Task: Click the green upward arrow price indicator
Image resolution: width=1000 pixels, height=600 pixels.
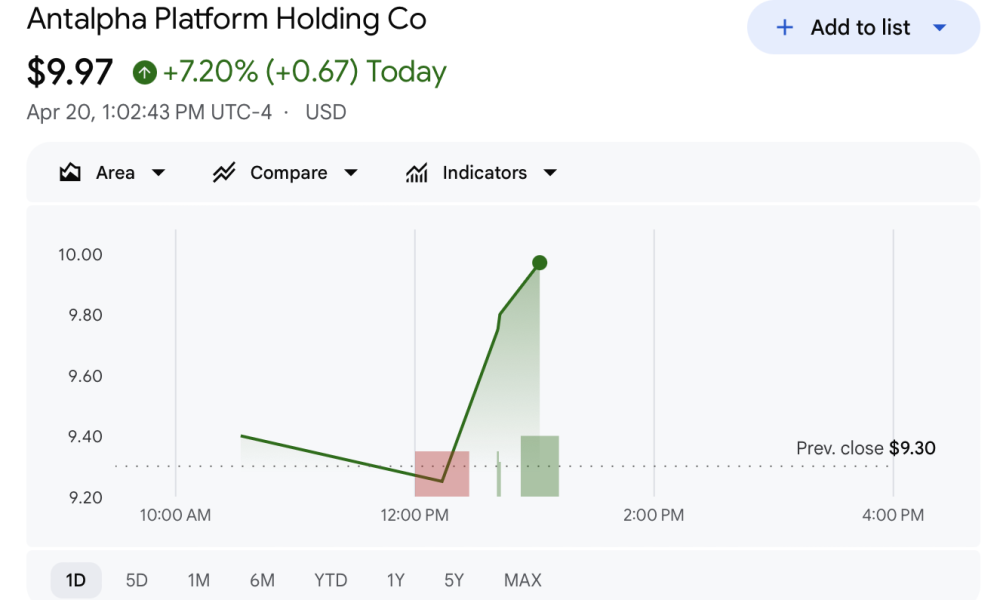Action: pyautogui.click(x=146, y=72)
